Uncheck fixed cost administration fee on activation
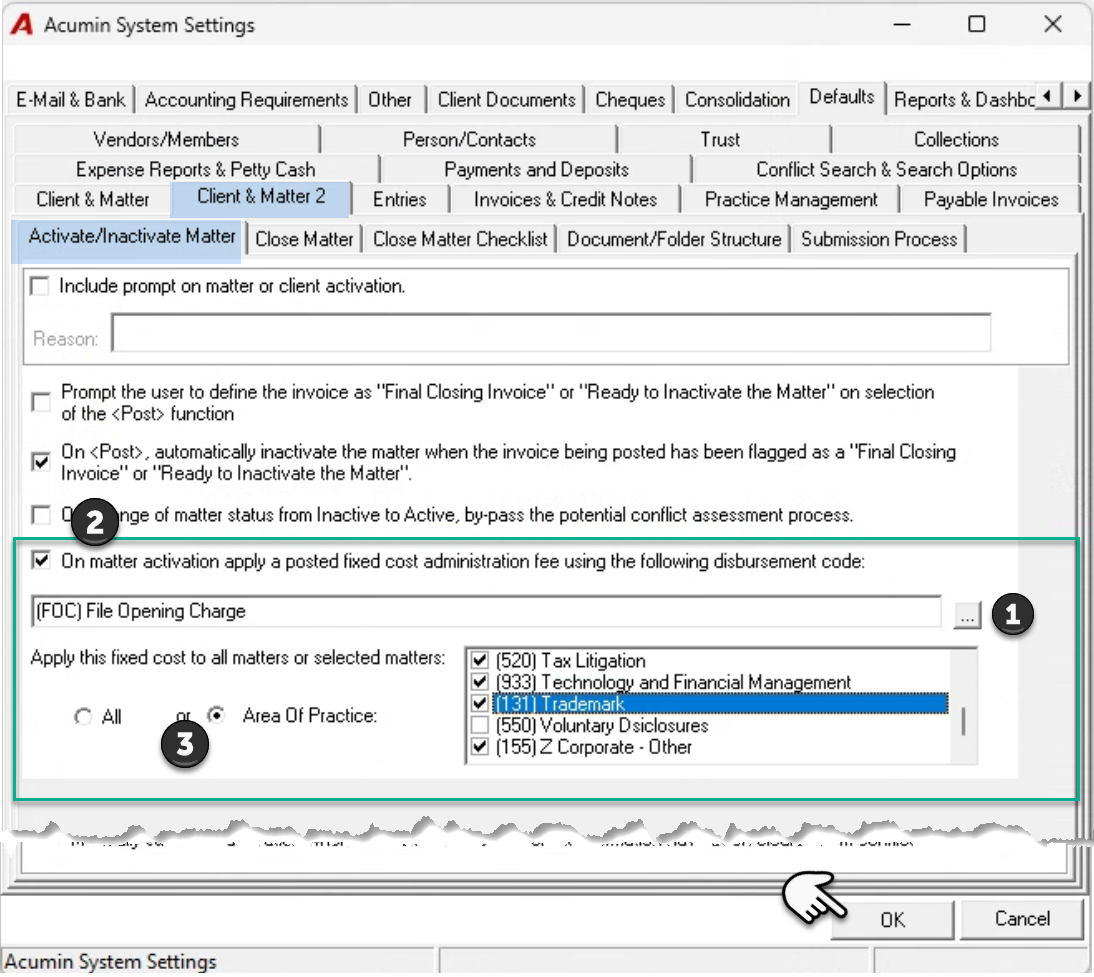Viewport: 1094px width, 977px height. click(41, 561)
